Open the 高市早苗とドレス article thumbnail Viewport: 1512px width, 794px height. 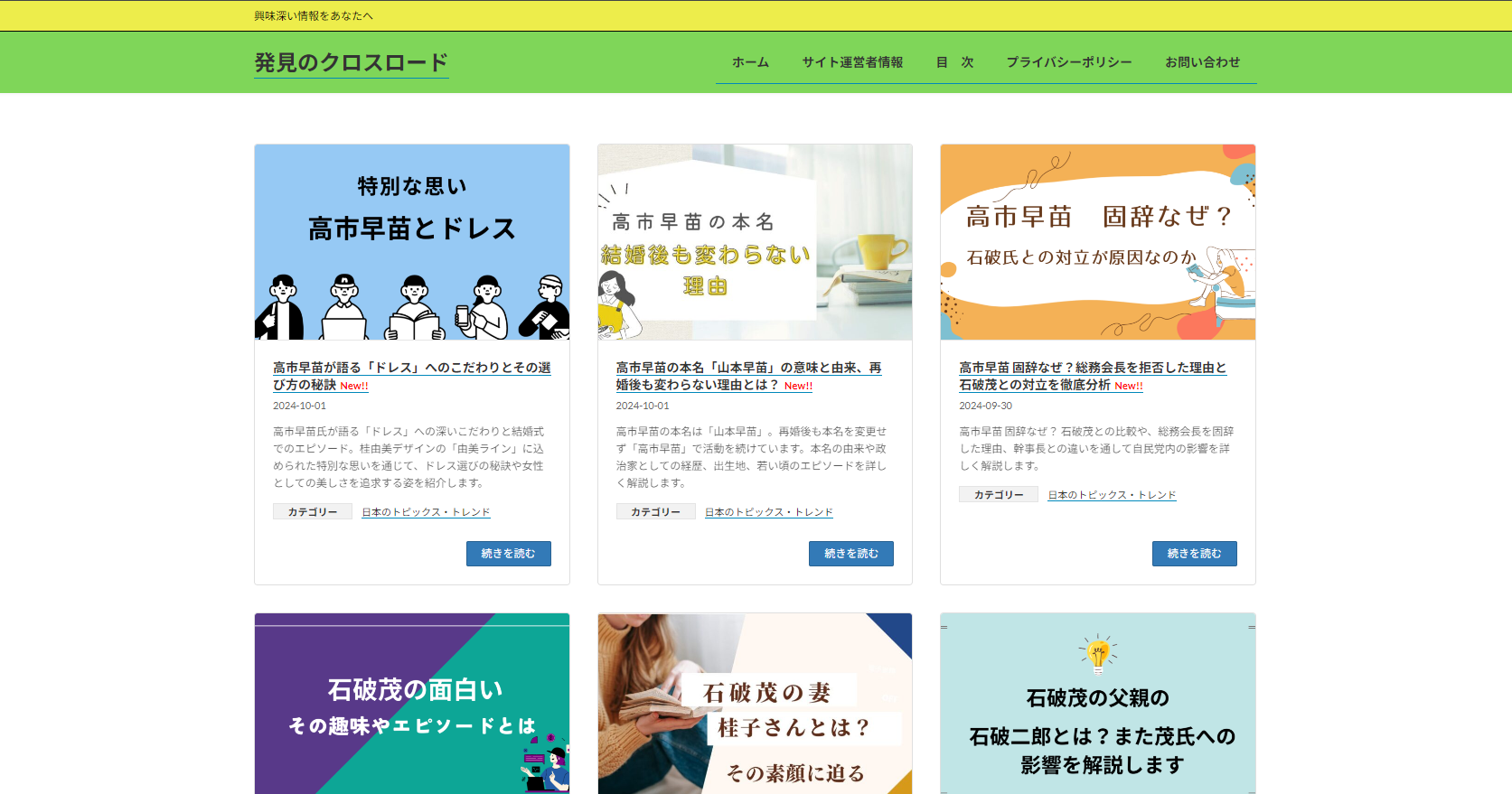(412, 242)
